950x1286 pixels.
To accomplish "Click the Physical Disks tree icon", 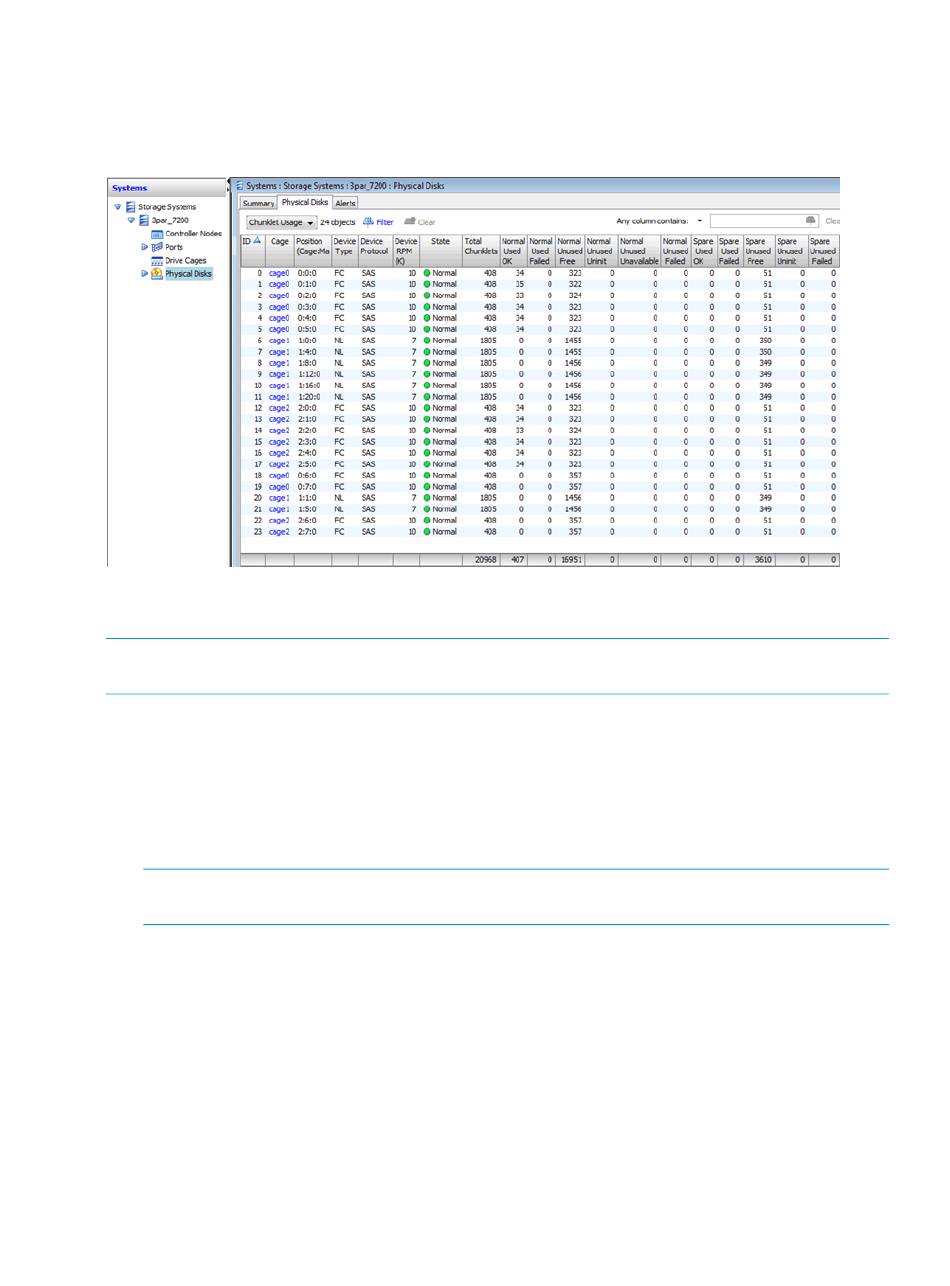I will tap(157, 273).
